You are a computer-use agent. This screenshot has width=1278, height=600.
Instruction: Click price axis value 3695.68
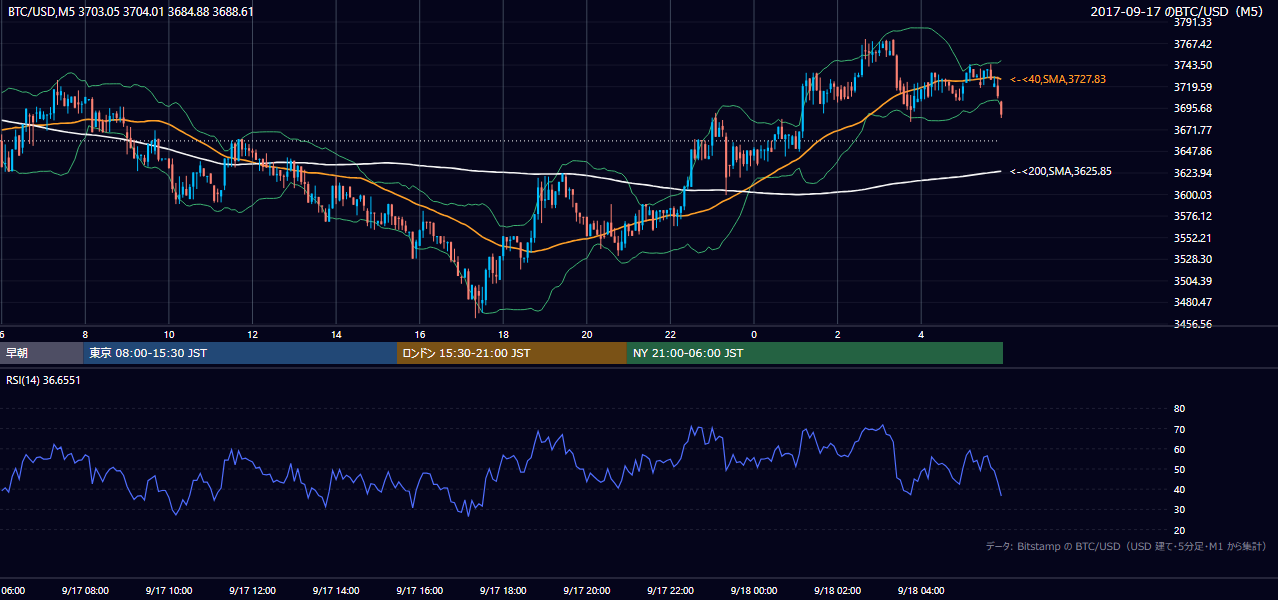coord(1192,108)
